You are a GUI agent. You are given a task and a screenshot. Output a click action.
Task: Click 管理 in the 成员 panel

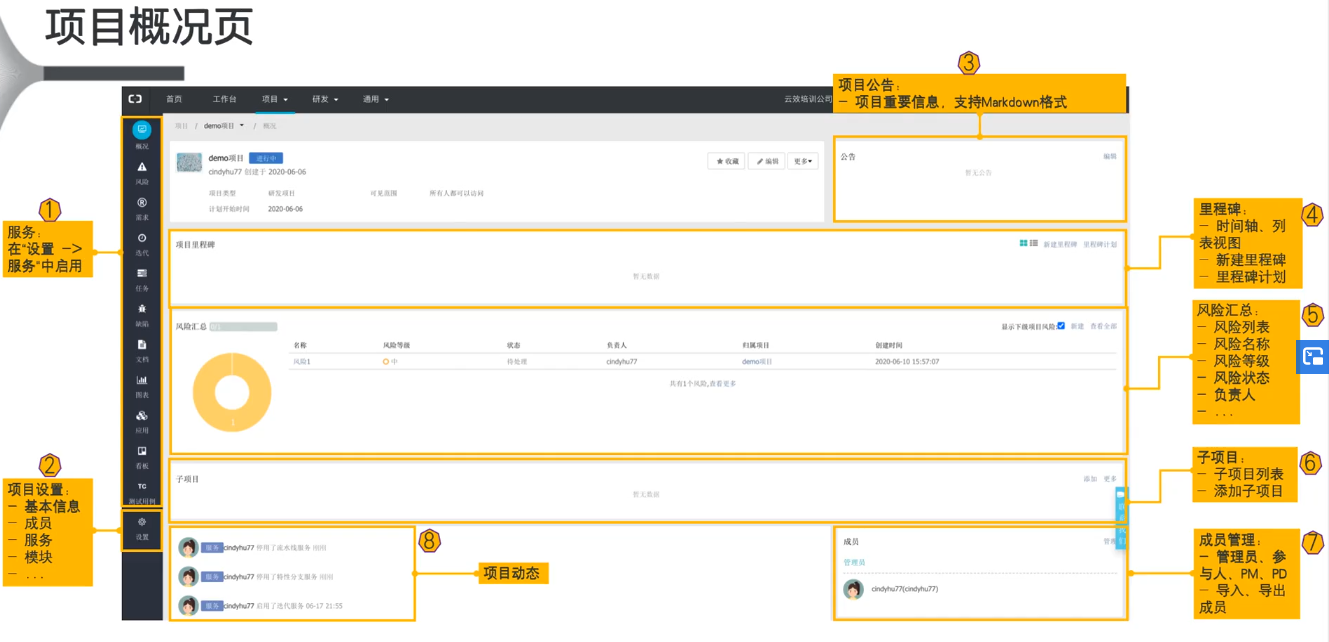(x=1109, y=541)
